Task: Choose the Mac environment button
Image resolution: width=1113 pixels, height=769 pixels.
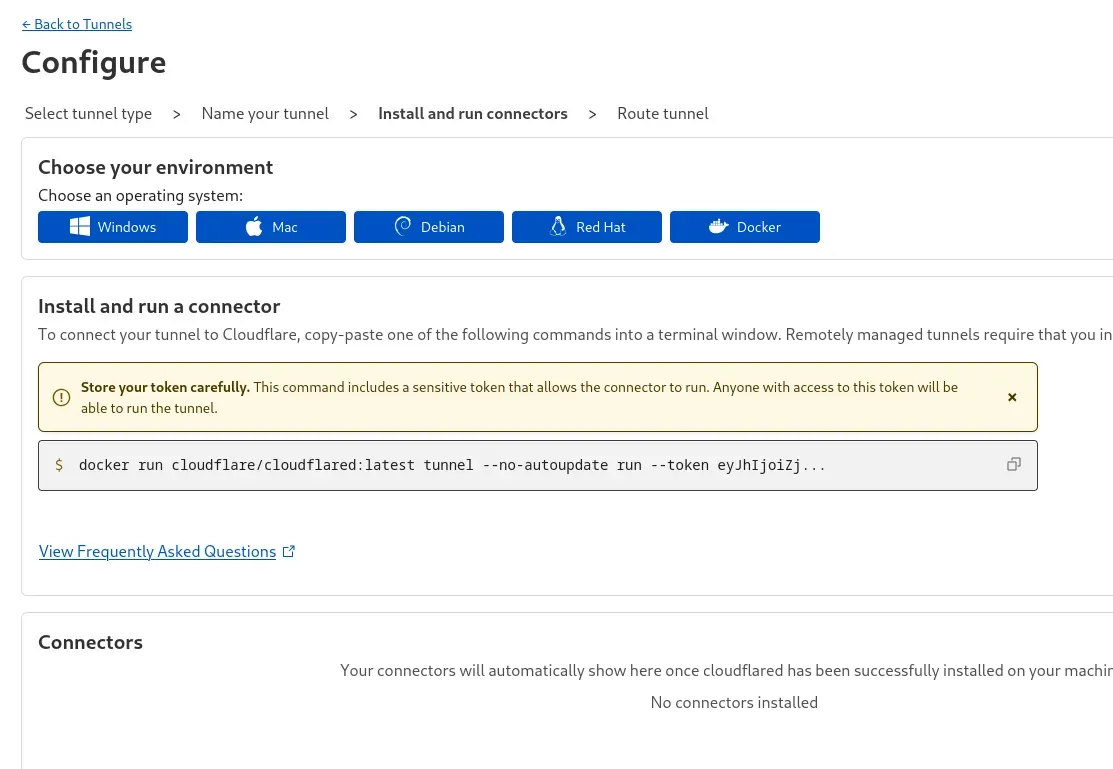Action: [271, 227]
